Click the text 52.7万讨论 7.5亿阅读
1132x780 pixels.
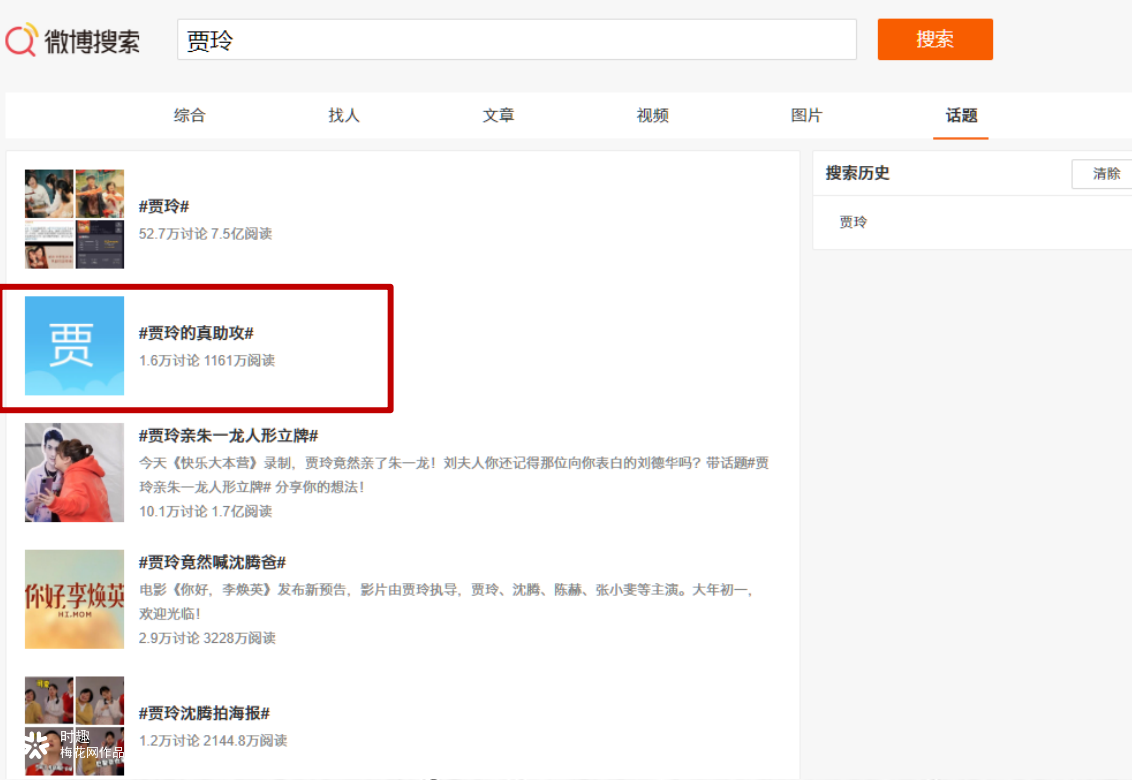click(x=205, y=233)
